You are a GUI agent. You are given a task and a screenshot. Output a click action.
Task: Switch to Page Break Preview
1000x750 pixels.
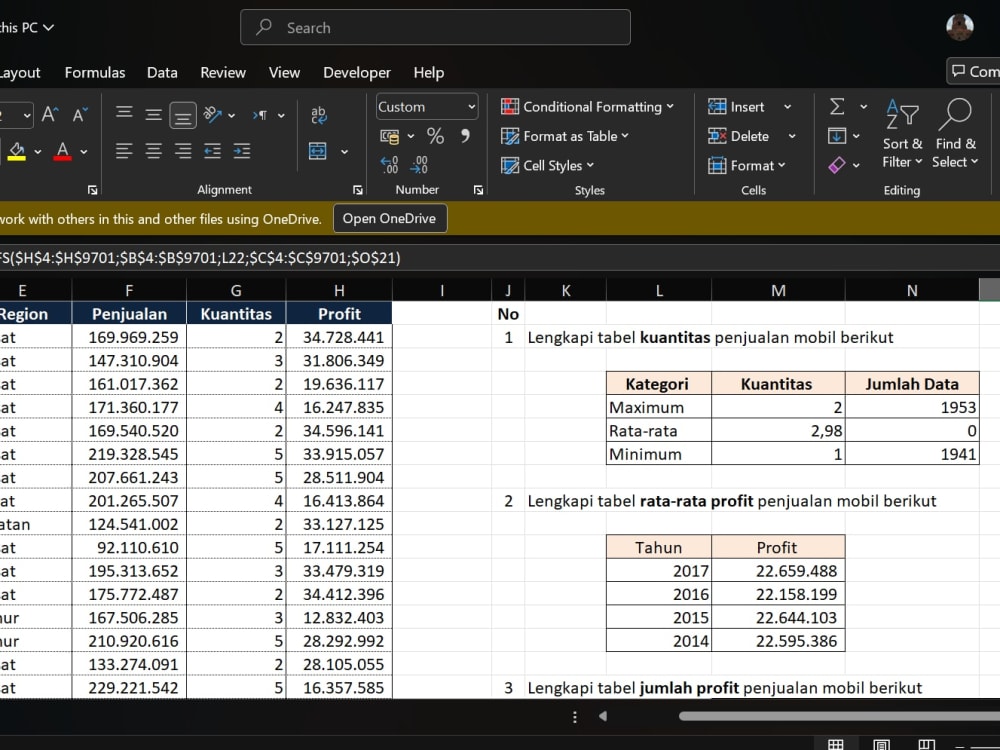point(927,744)
